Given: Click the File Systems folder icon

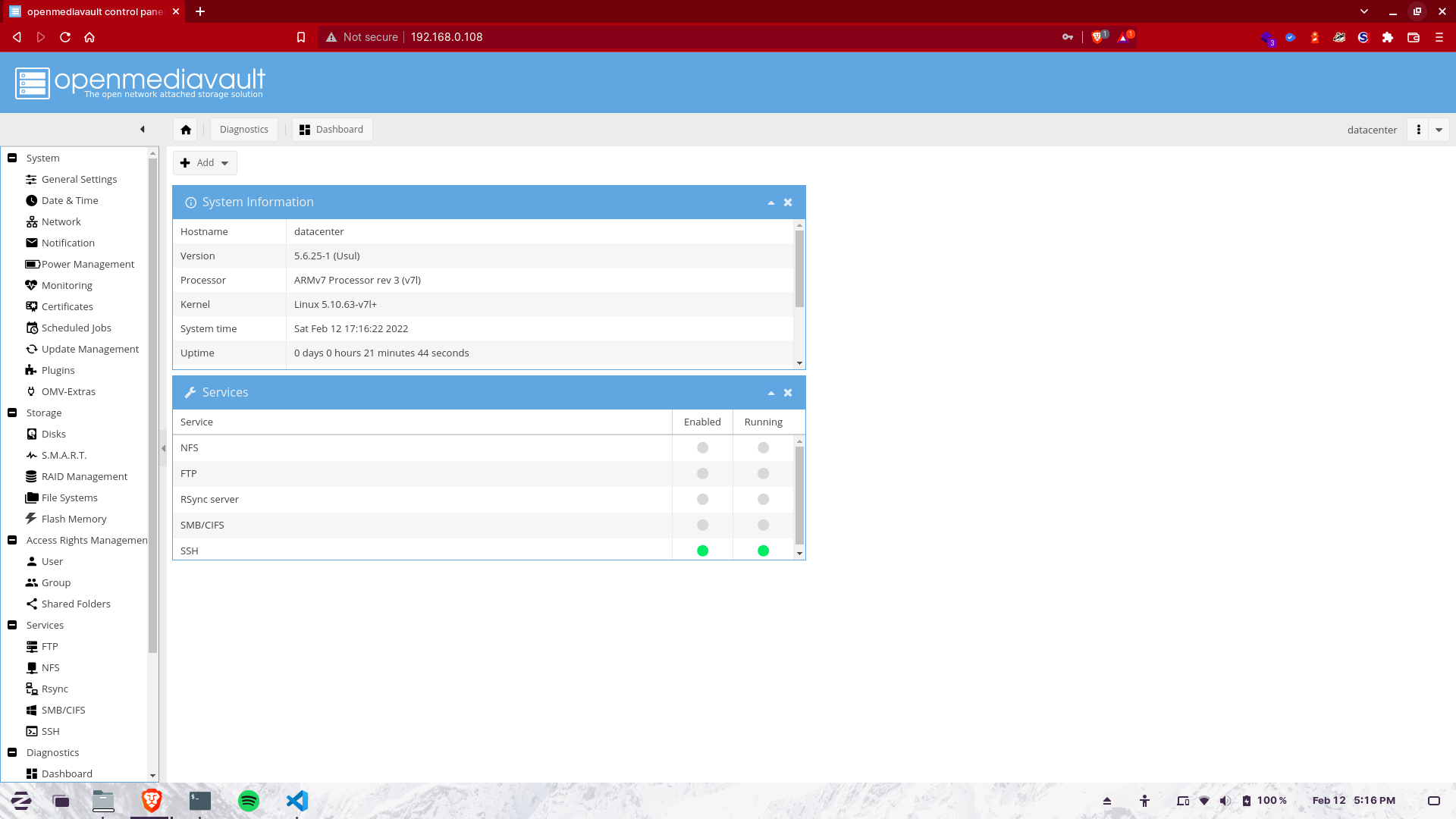Looking at the screenshot, I should pyautogui.click(x=32, y=497).
